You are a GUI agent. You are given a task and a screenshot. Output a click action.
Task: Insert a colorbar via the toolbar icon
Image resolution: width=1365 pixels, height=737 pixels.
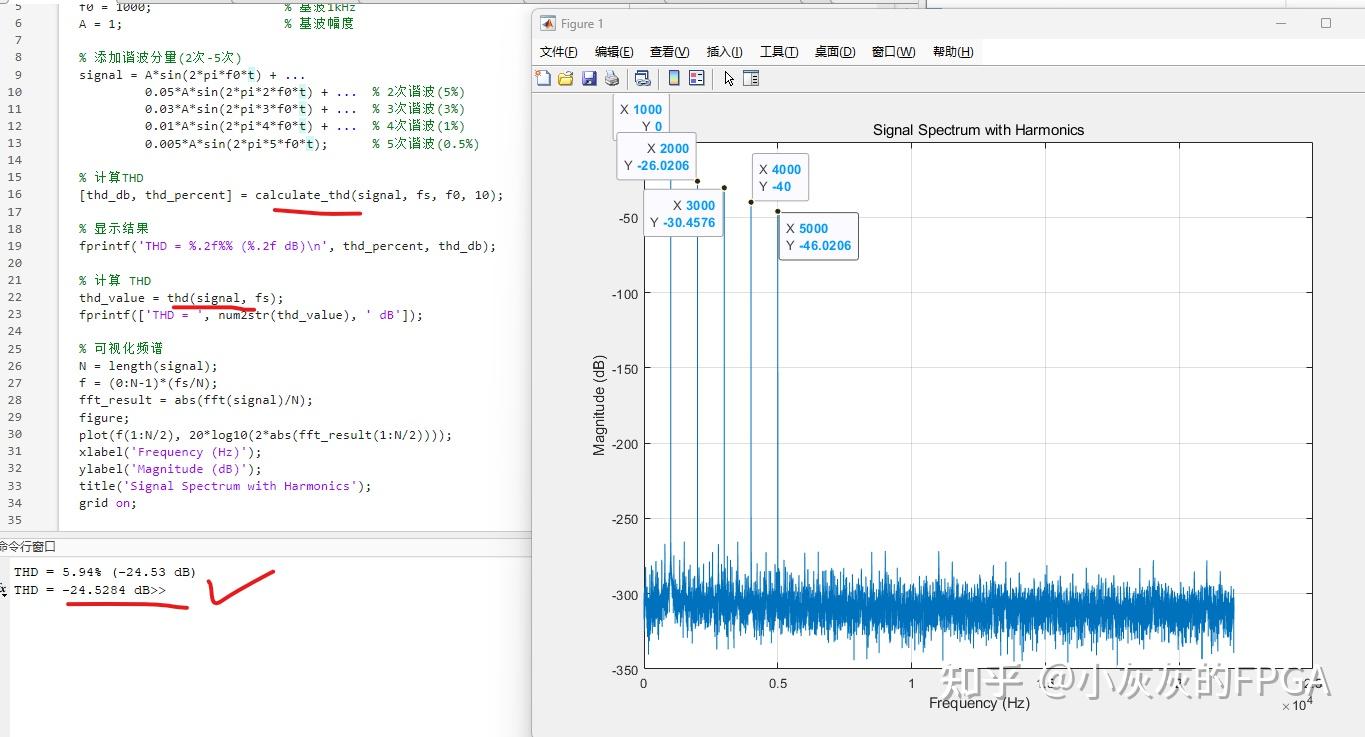(x=674, y=78)
